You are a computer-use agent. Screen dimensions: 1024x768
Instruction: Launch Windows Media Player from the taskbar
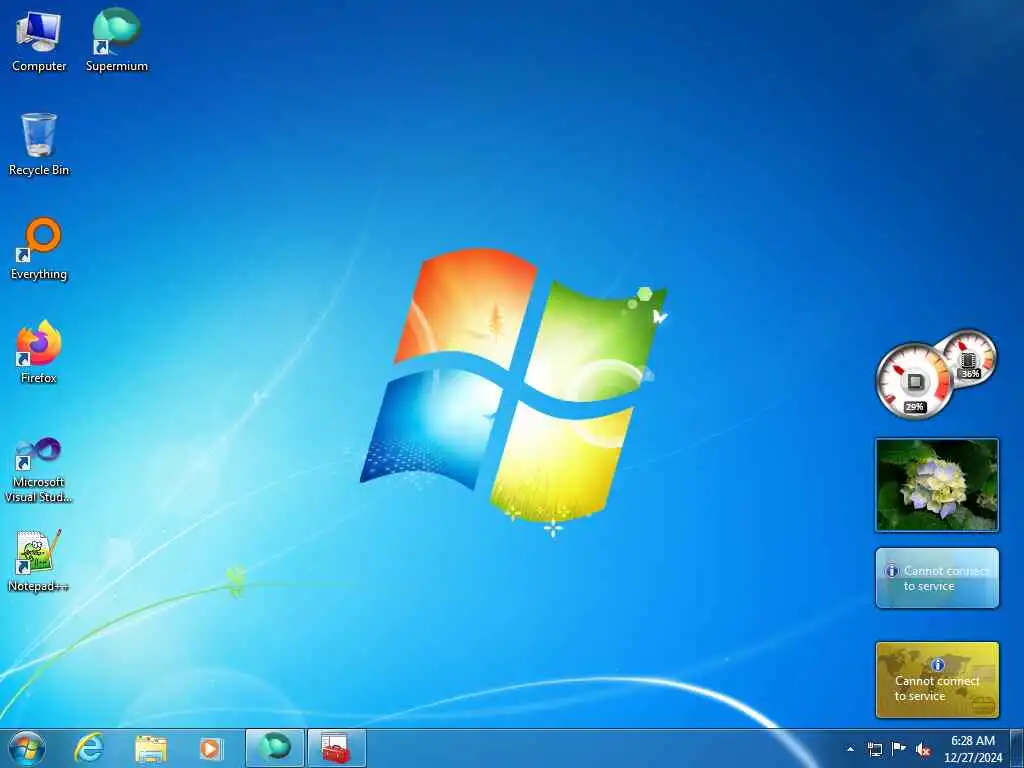point(210,748)
